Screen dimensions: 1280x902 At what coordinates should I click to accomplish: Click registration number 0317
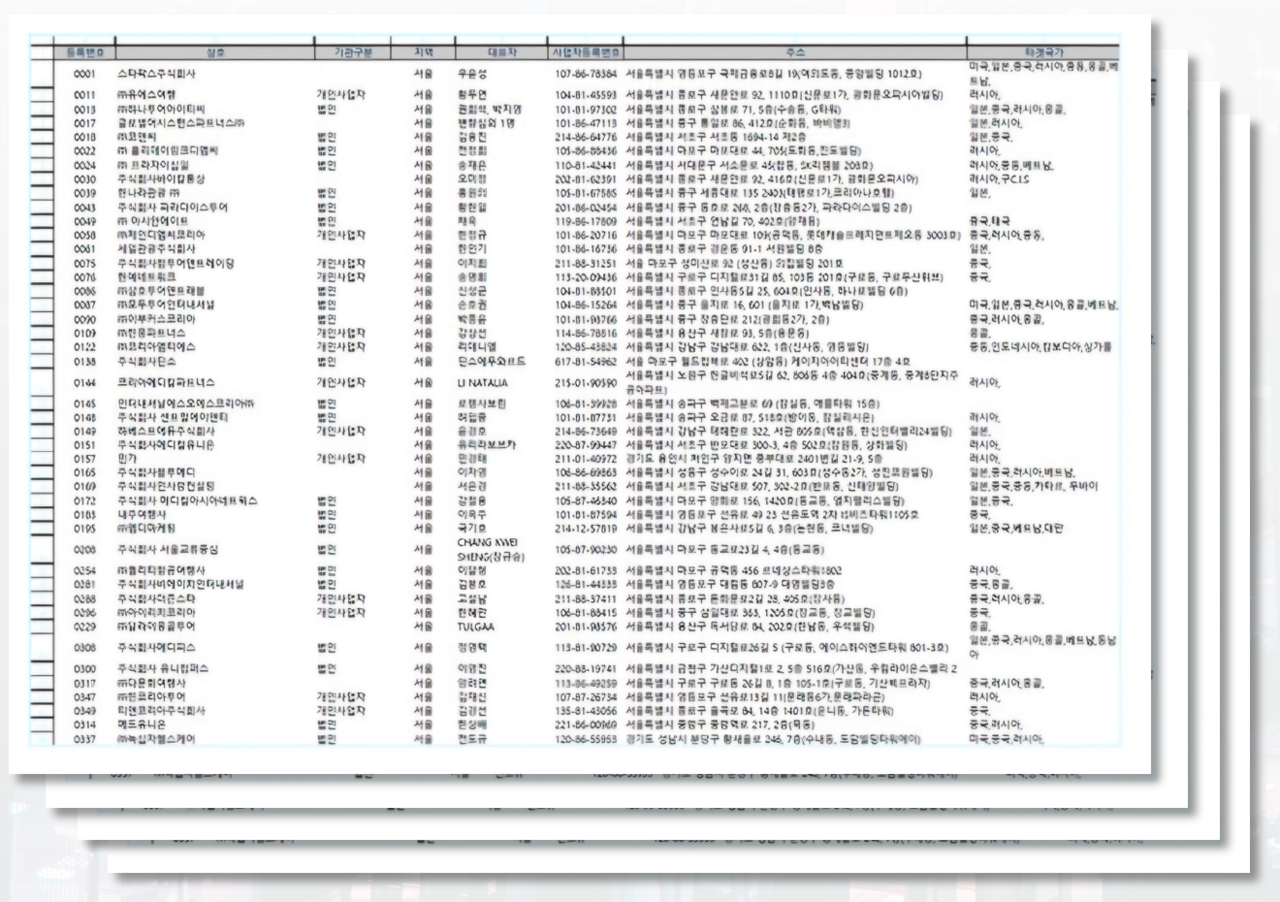pyautogui.click(x=83, y=683)
